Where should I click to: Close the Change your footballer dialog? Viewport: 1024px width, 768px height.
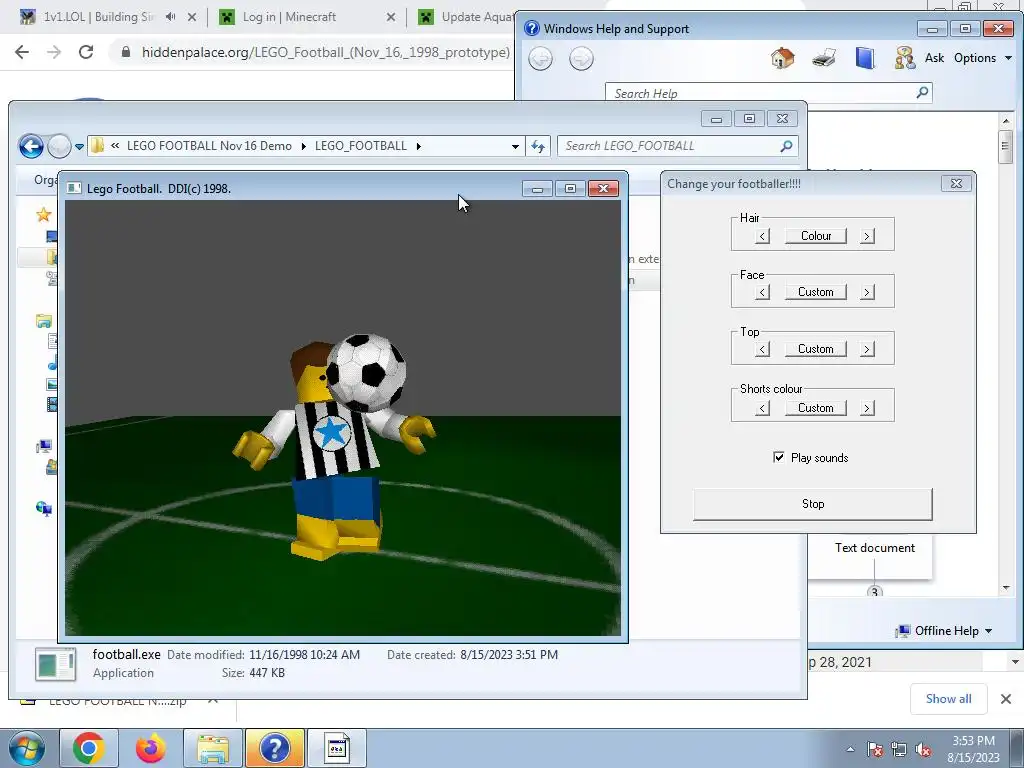pyautogui.click(x=956, y=184)
